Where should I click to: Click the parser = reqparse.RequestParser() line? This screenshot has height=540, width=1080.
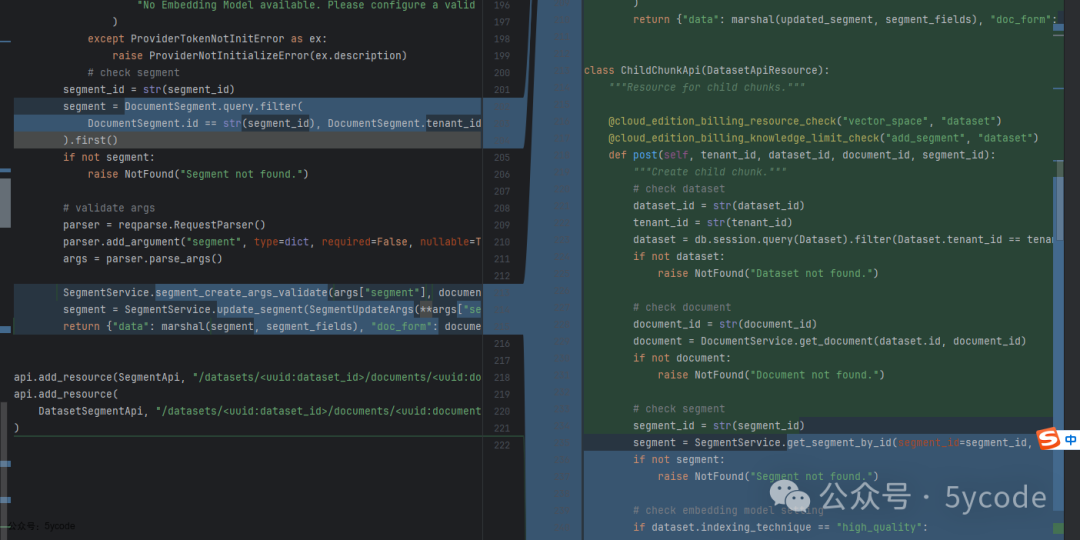coord(164,225)
